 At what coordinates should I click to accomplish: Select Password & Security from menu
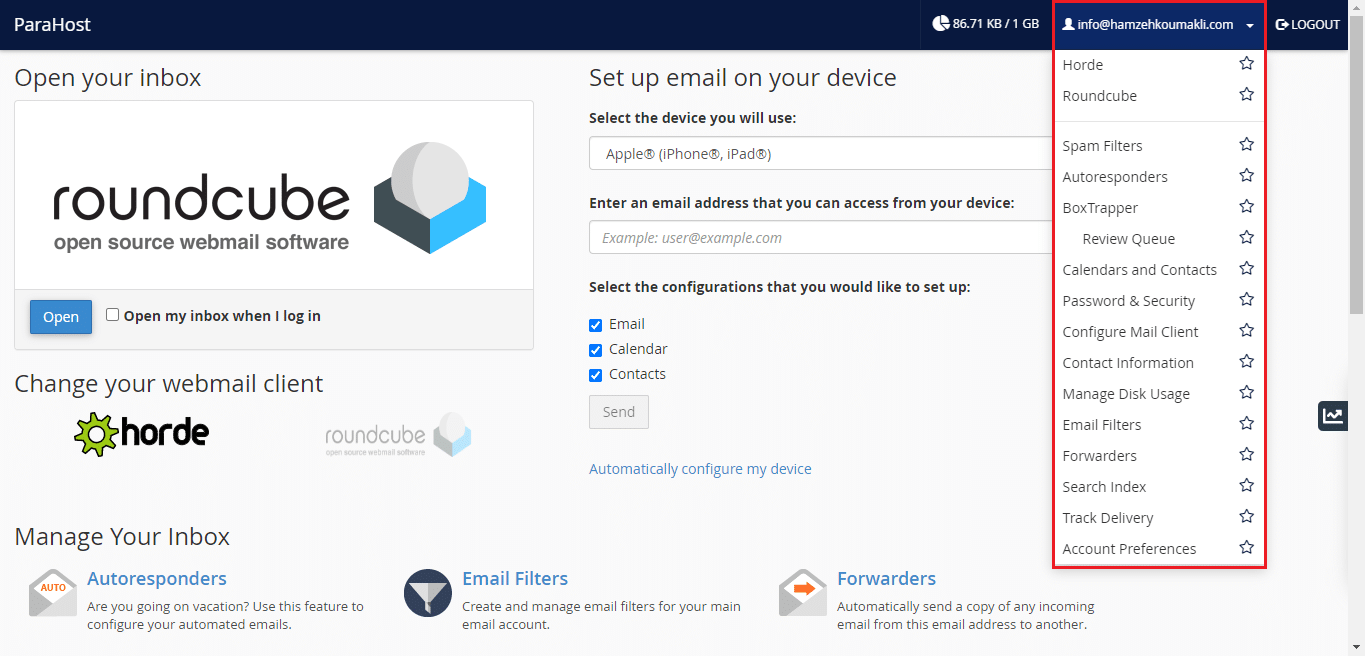(x=1128, y=301)
